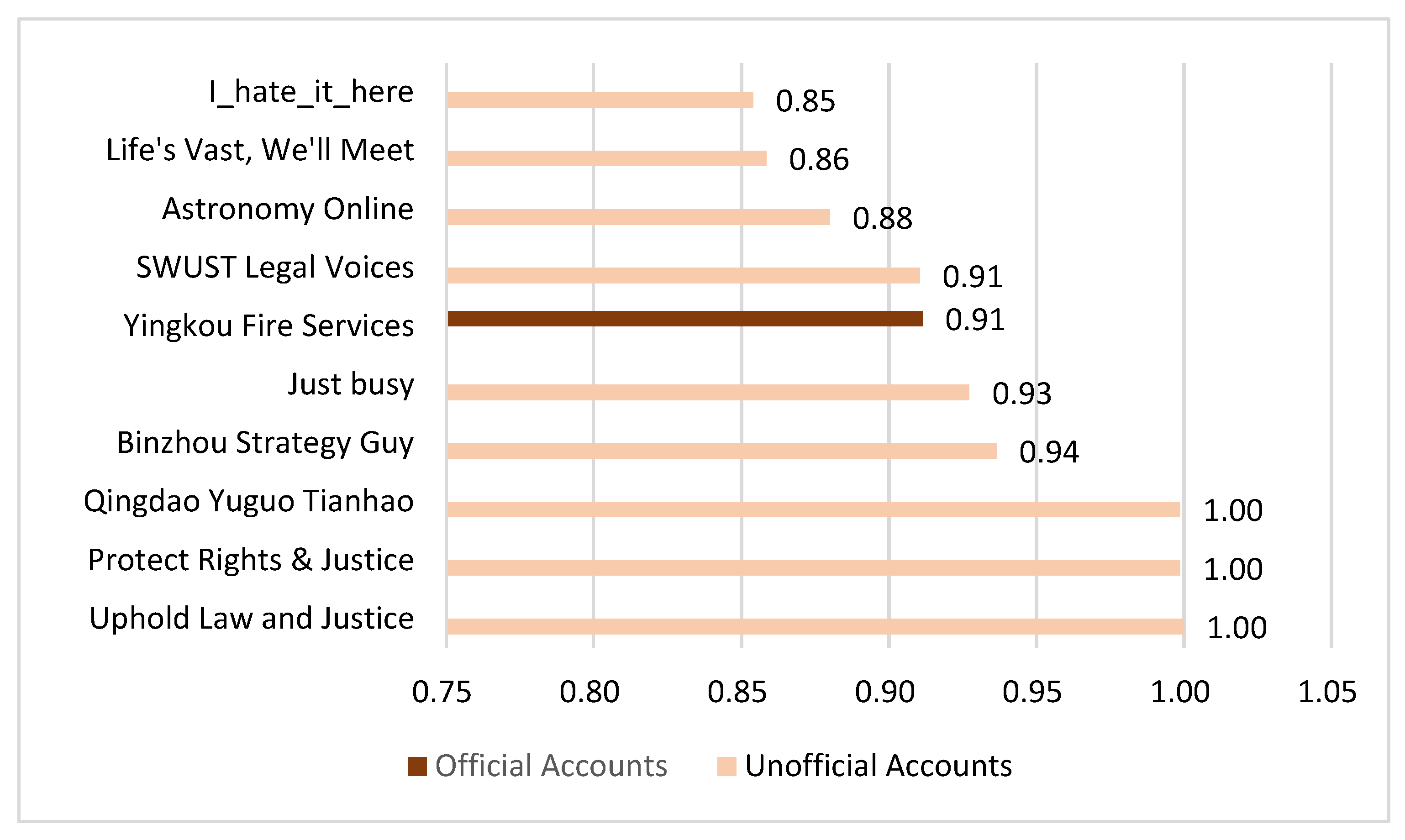Click the dark brown Yingkou Fire Services bar

point(684,319)
